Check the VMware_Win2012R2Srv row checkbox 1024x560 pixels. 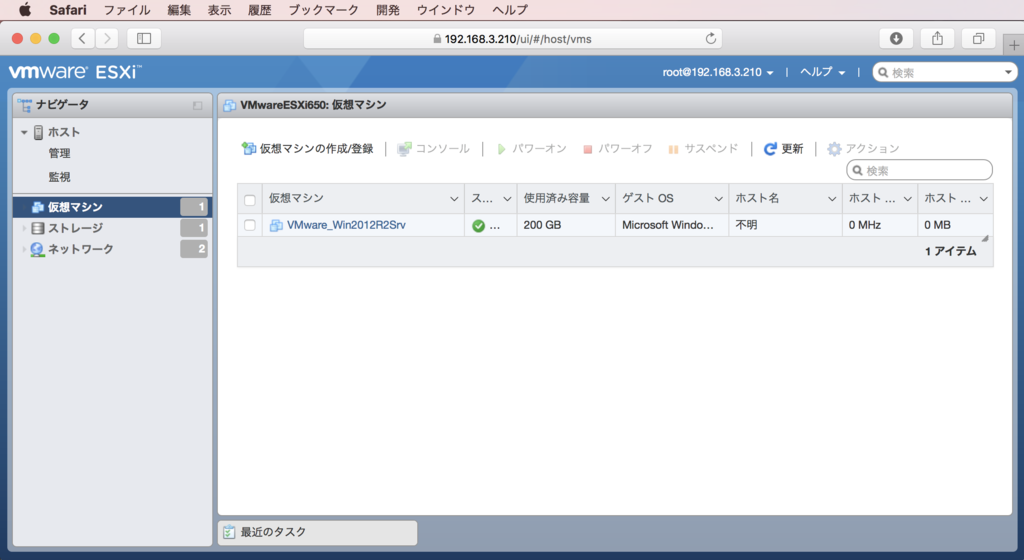pos(249,225)
